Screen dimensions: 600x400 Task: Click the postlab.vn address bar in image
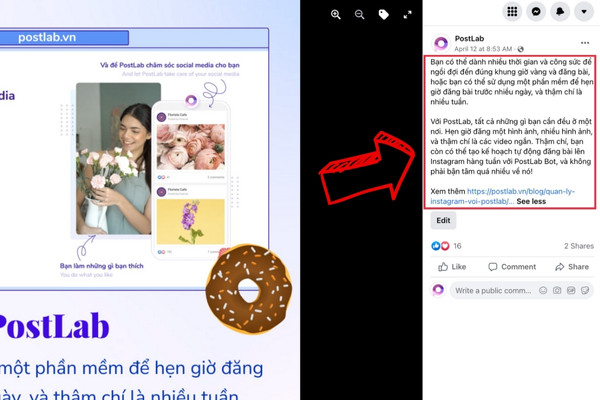coord(64,38)
